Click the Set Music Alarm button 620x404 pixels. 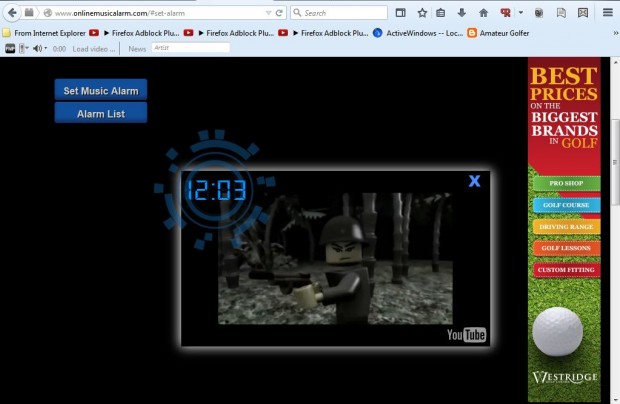(x=101, y=90)
